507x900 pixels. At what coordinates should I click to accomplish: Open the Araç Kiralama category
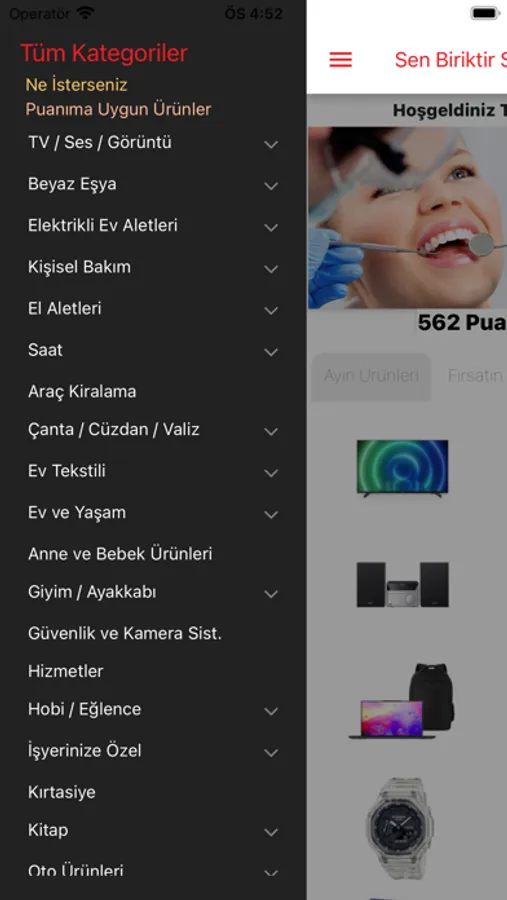pos(82,392)
